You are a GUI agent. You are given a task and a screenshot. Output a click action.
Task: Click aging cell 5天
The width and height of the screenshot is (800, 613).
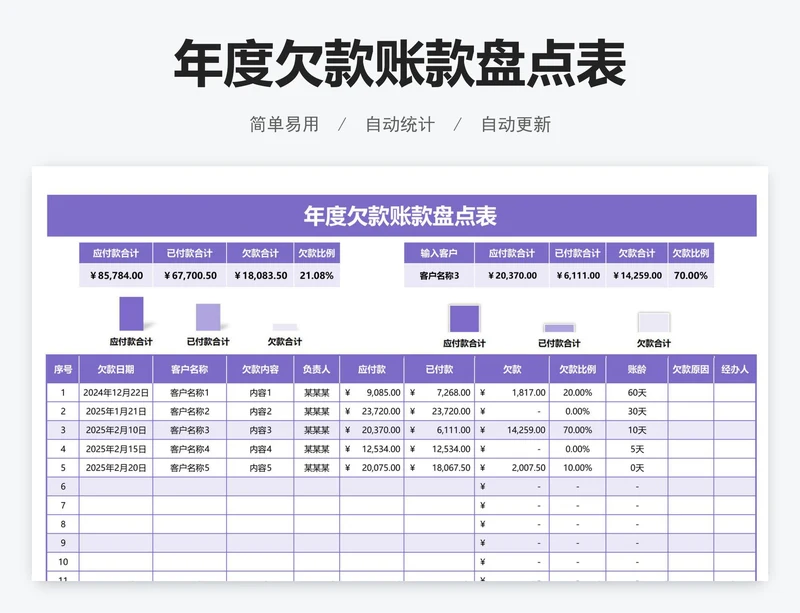pos(637,449)
